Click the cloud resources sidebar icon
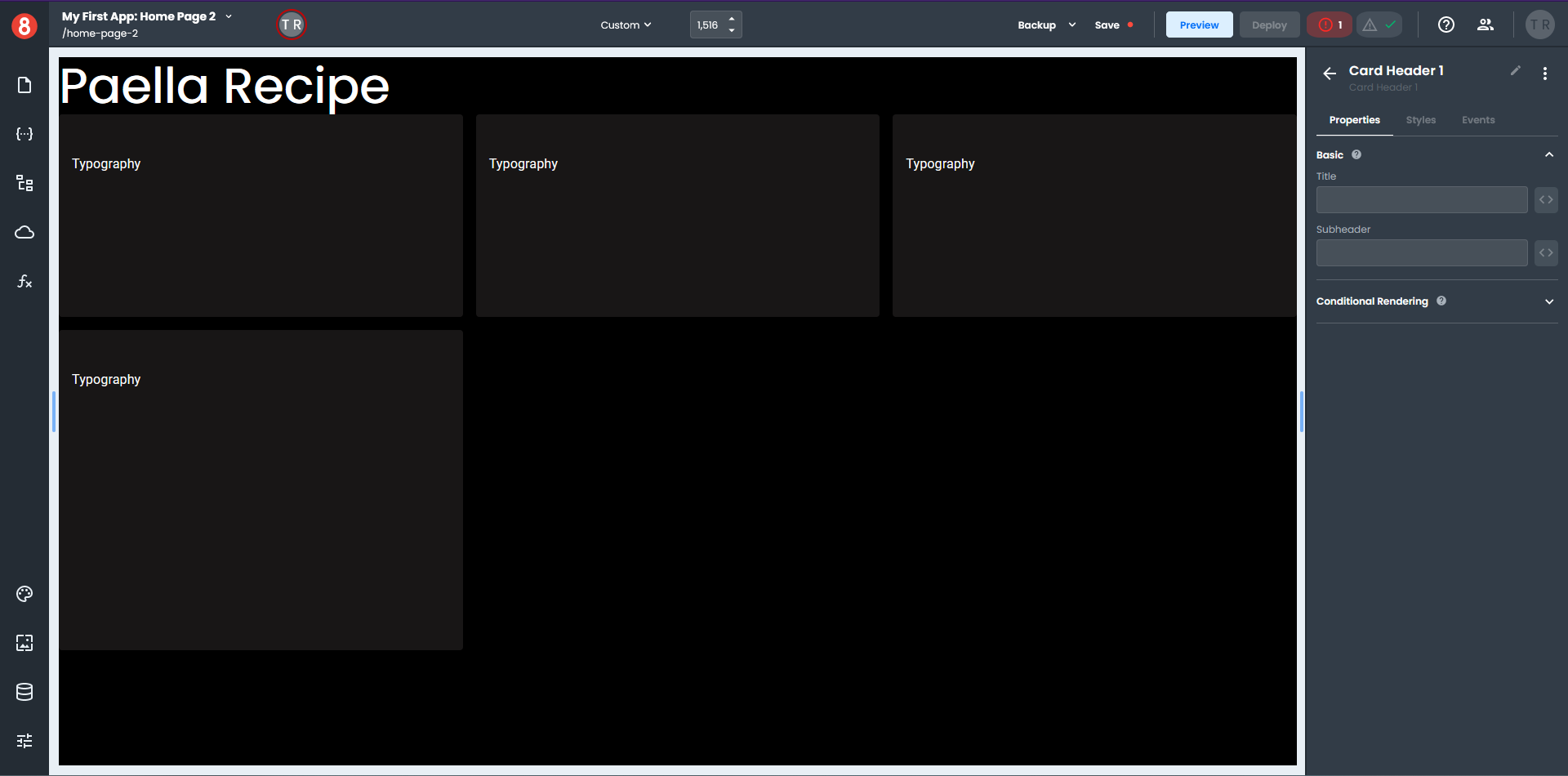 tap(24, 233)
